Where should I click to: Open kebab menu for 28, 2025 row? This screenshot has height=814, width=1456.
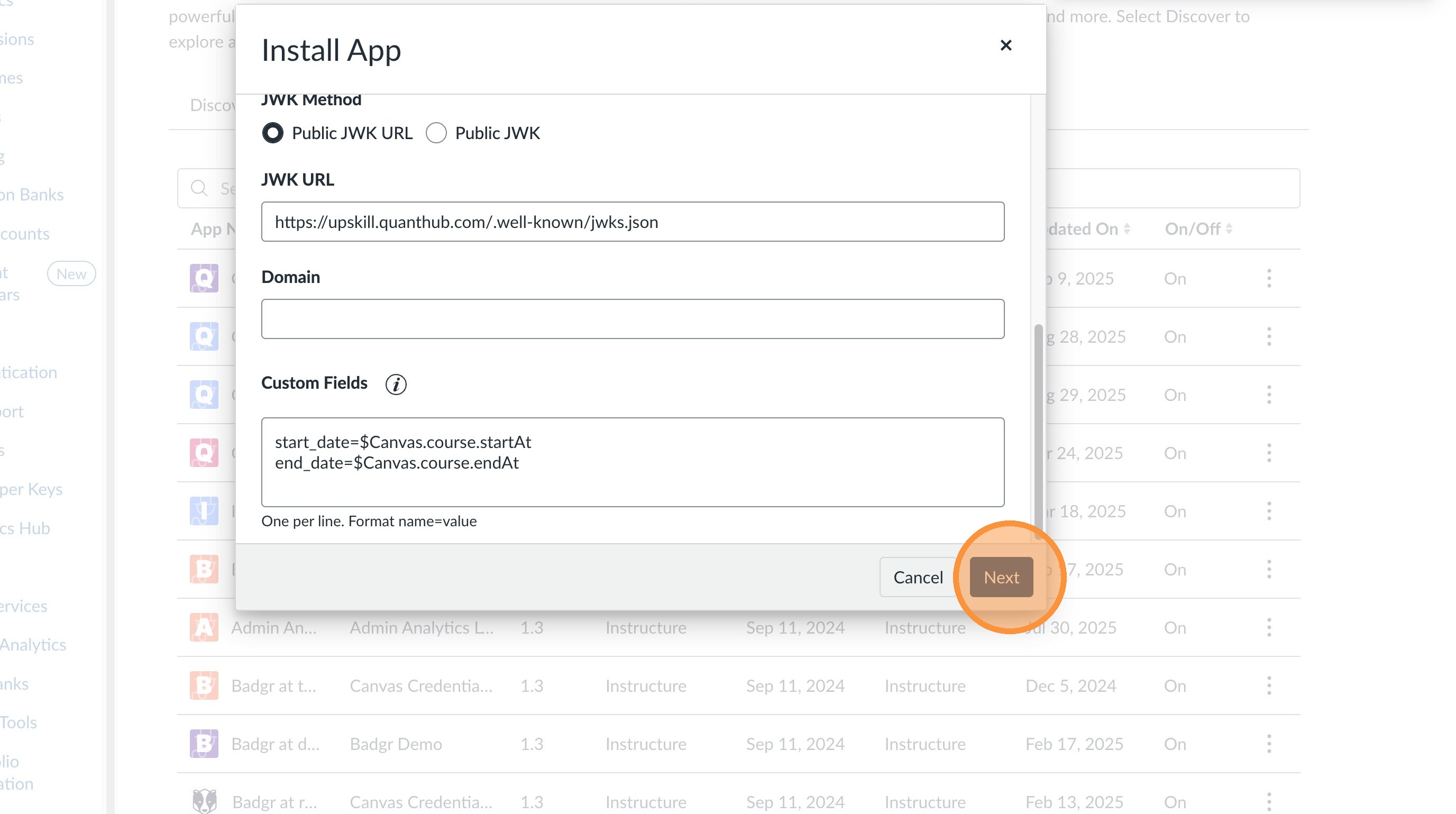tap(1269, 337)
